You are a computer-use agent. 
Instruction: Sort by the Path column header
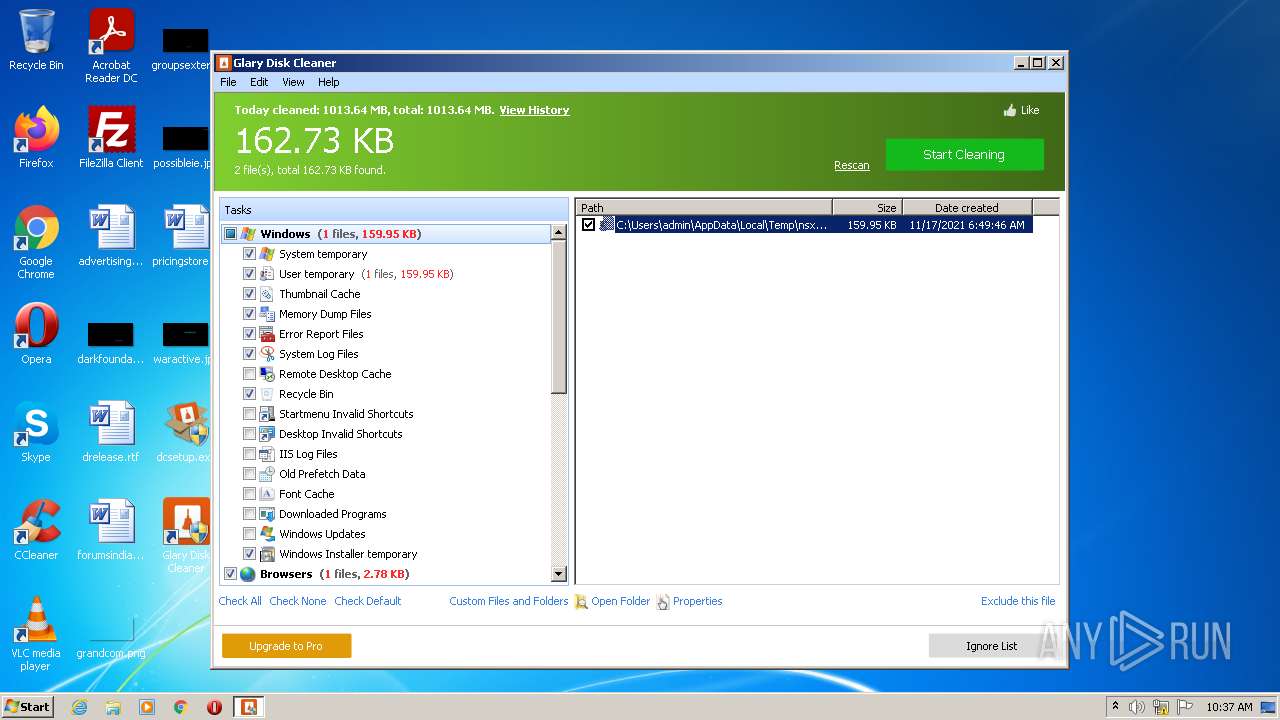tap(705, 207)
